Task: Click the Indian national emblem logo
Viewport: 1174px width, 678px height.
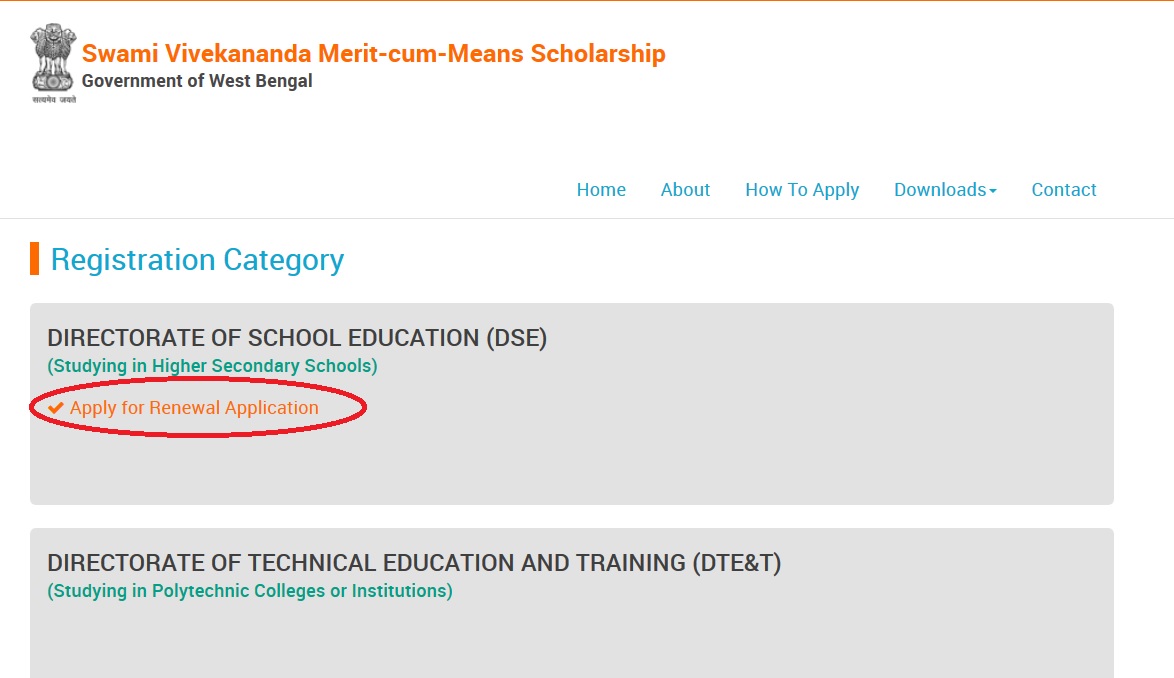Action: coord(53,58)
